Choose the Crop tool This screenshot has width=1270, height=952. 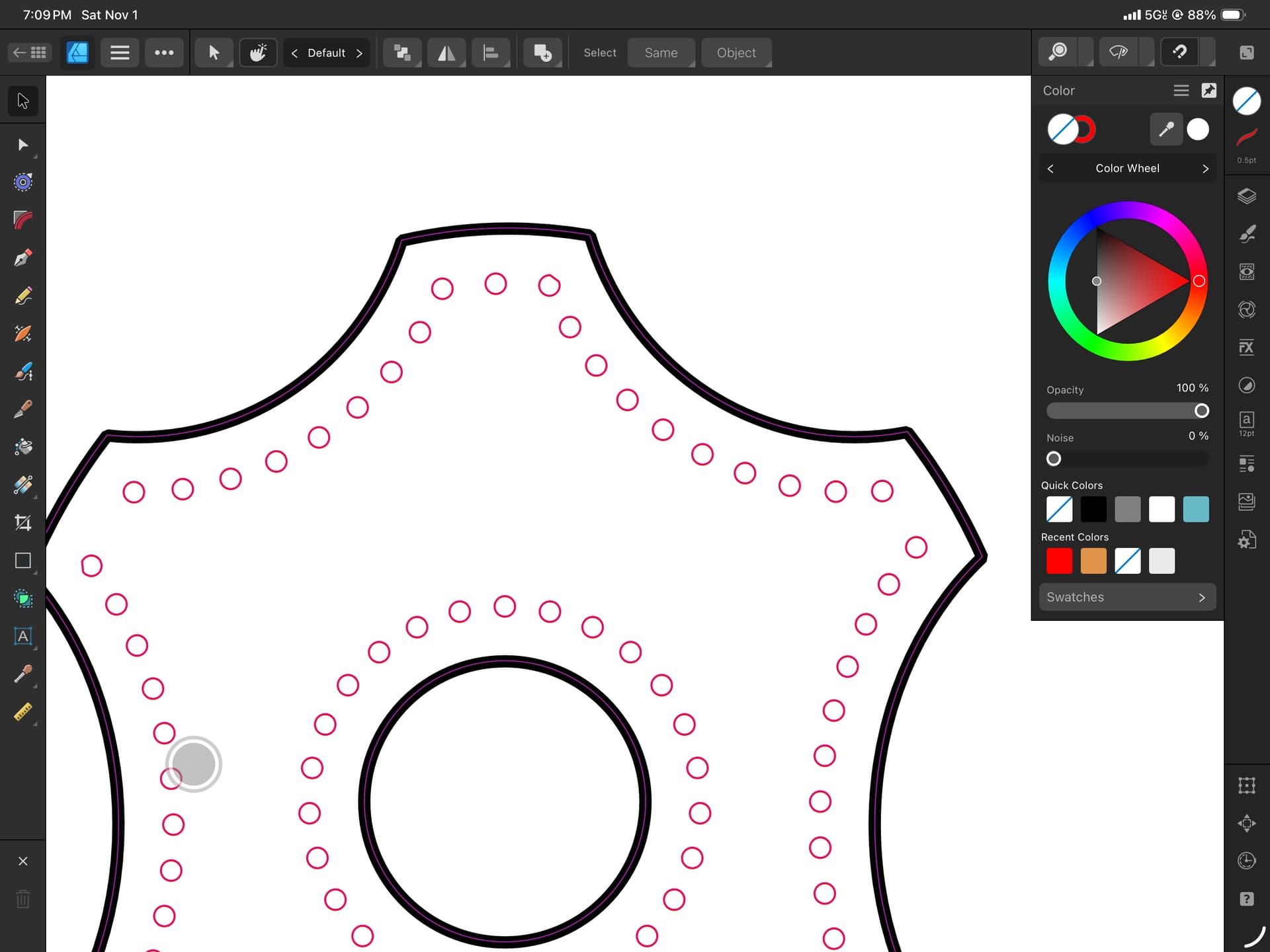click(x=23, y=523)
